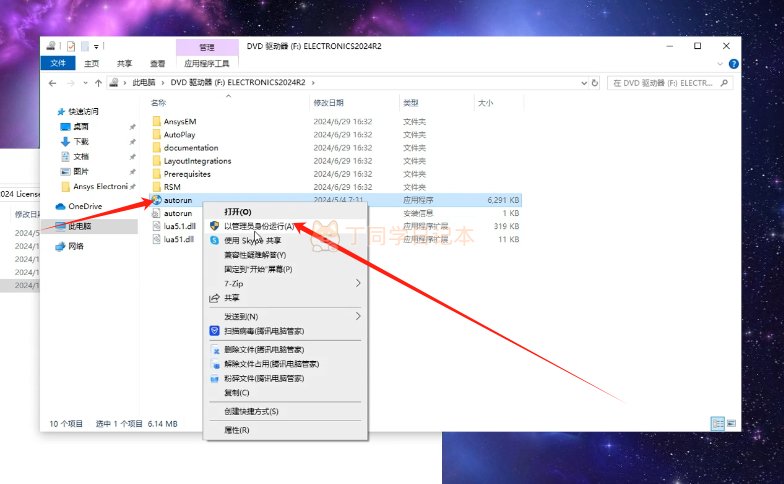Expand the Send to submenu arrow
Viewport: 784px width, 484px height.
pyautogui.click(x=358, y=316)
